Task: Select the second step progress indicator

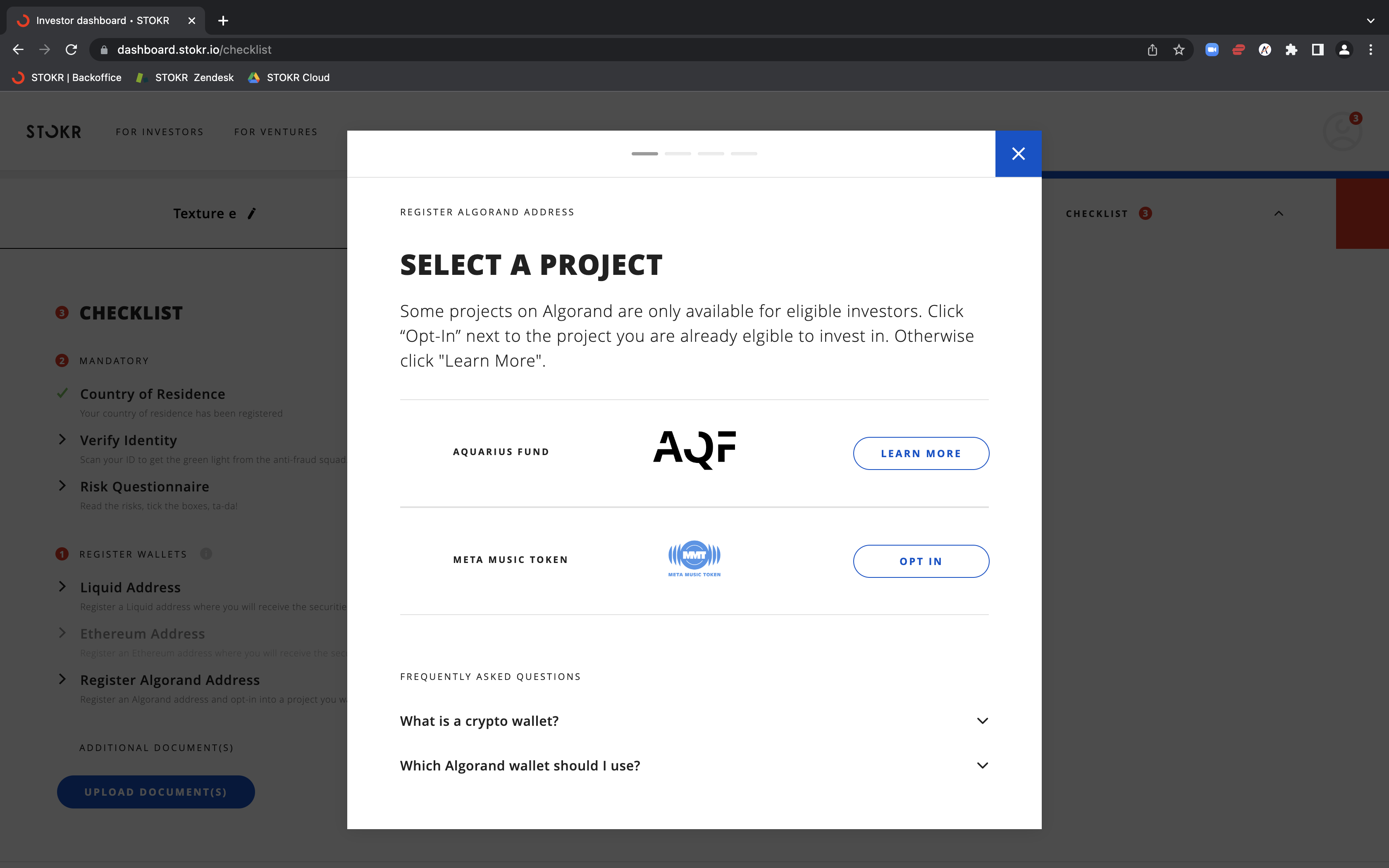Action: [x=678, y=154]
